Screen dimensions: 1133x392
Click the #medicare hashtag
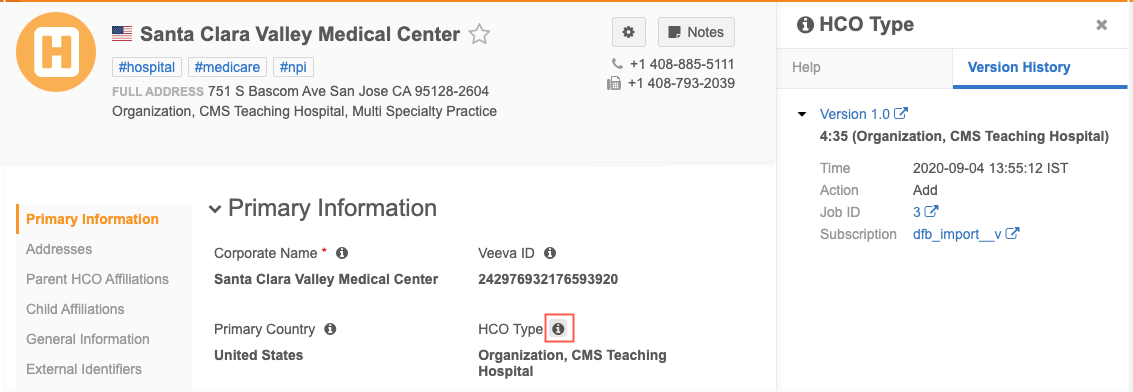coord(228,68)
